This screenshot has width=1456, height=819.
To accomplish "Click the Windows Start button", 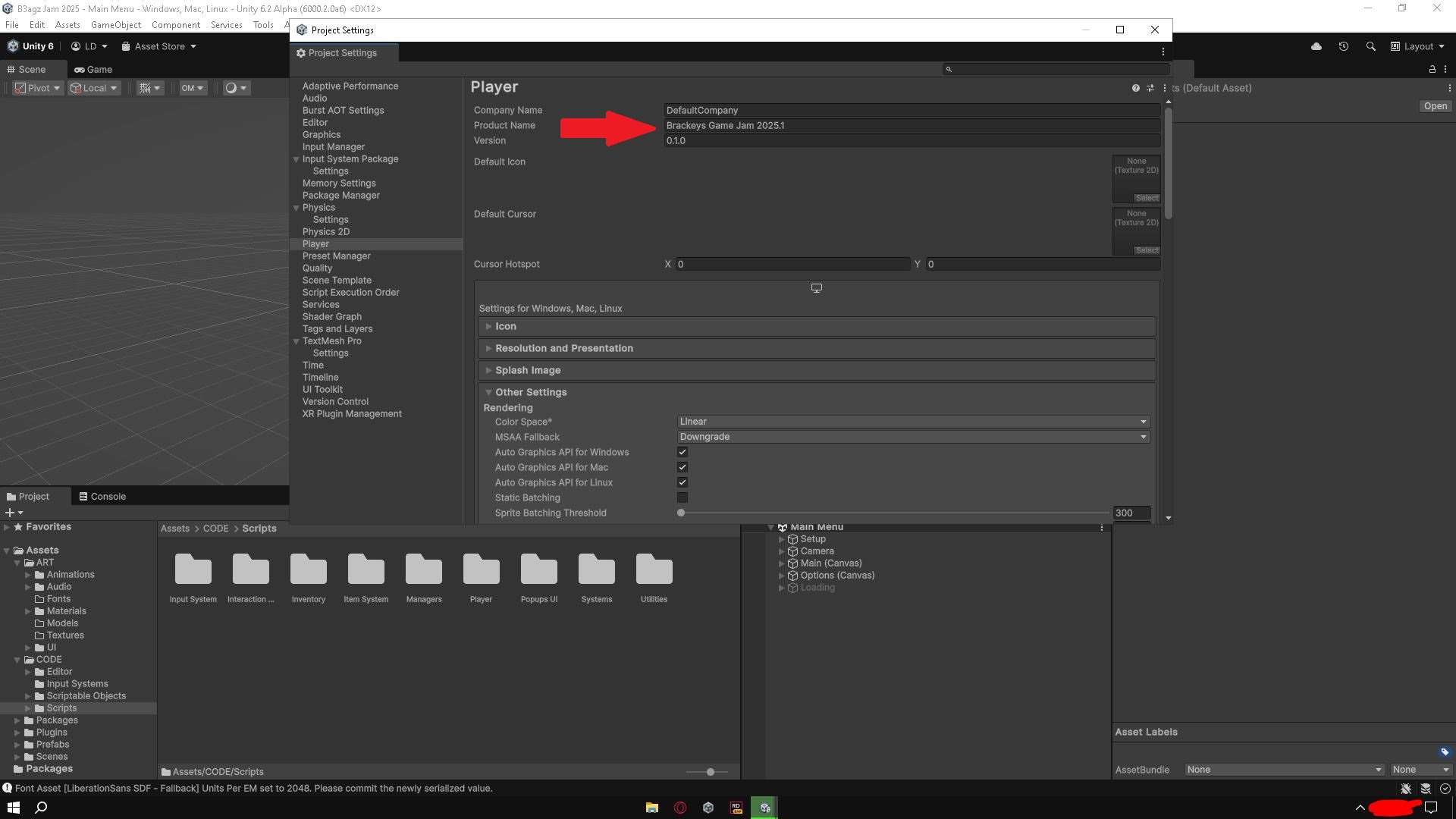I will pos(13,808).
